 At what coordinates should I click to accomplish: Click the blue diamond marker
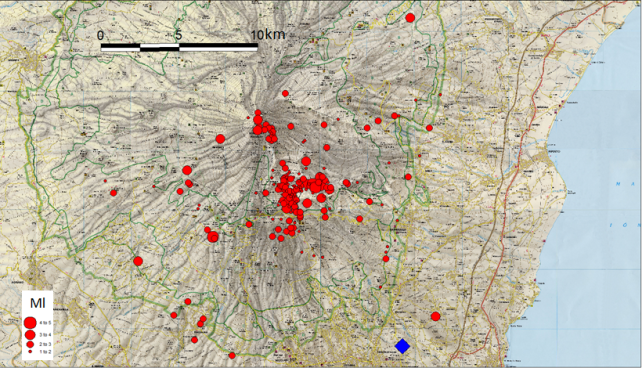402,346
